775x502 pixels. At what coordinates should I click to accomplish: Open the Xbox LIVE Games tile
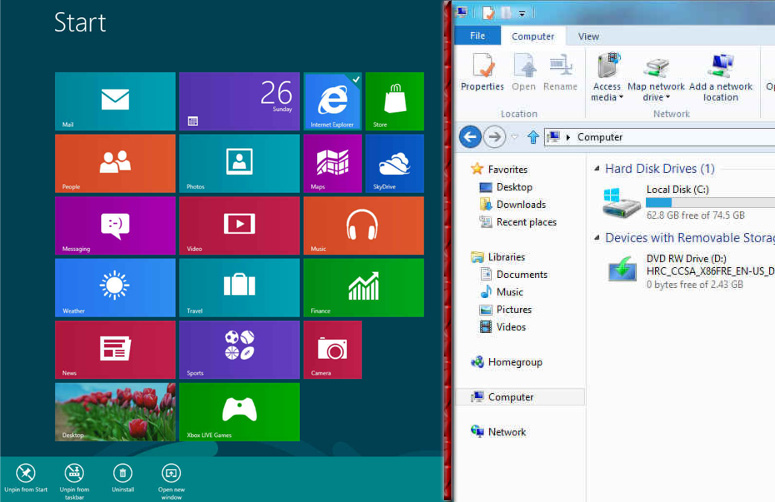pyautogui.click(x=239, y=412)
